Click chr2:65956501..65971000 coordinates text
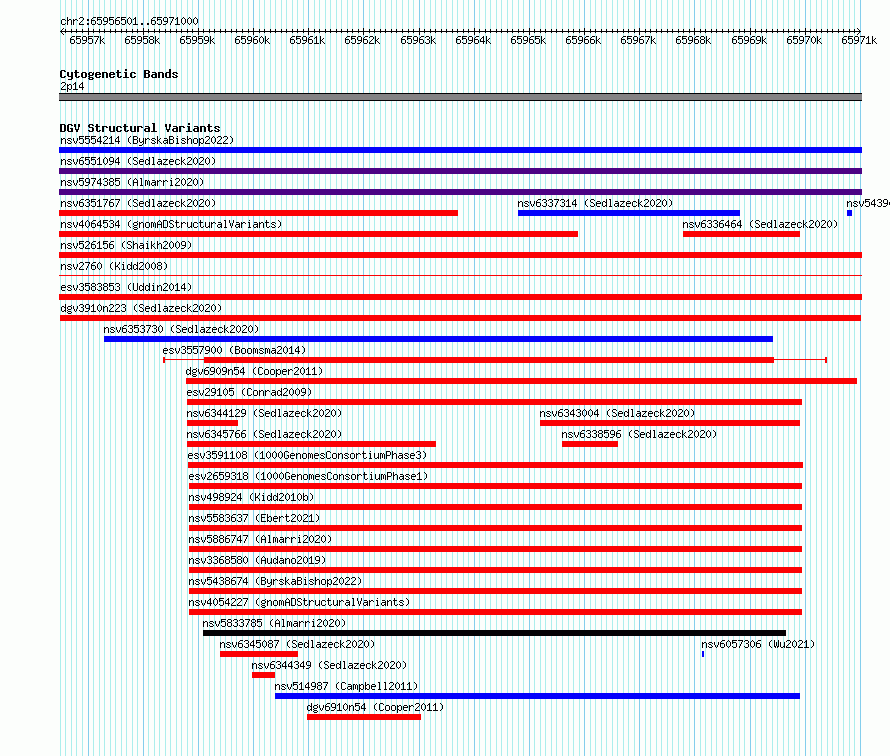The image size is (890, 756). pos(129,21)
